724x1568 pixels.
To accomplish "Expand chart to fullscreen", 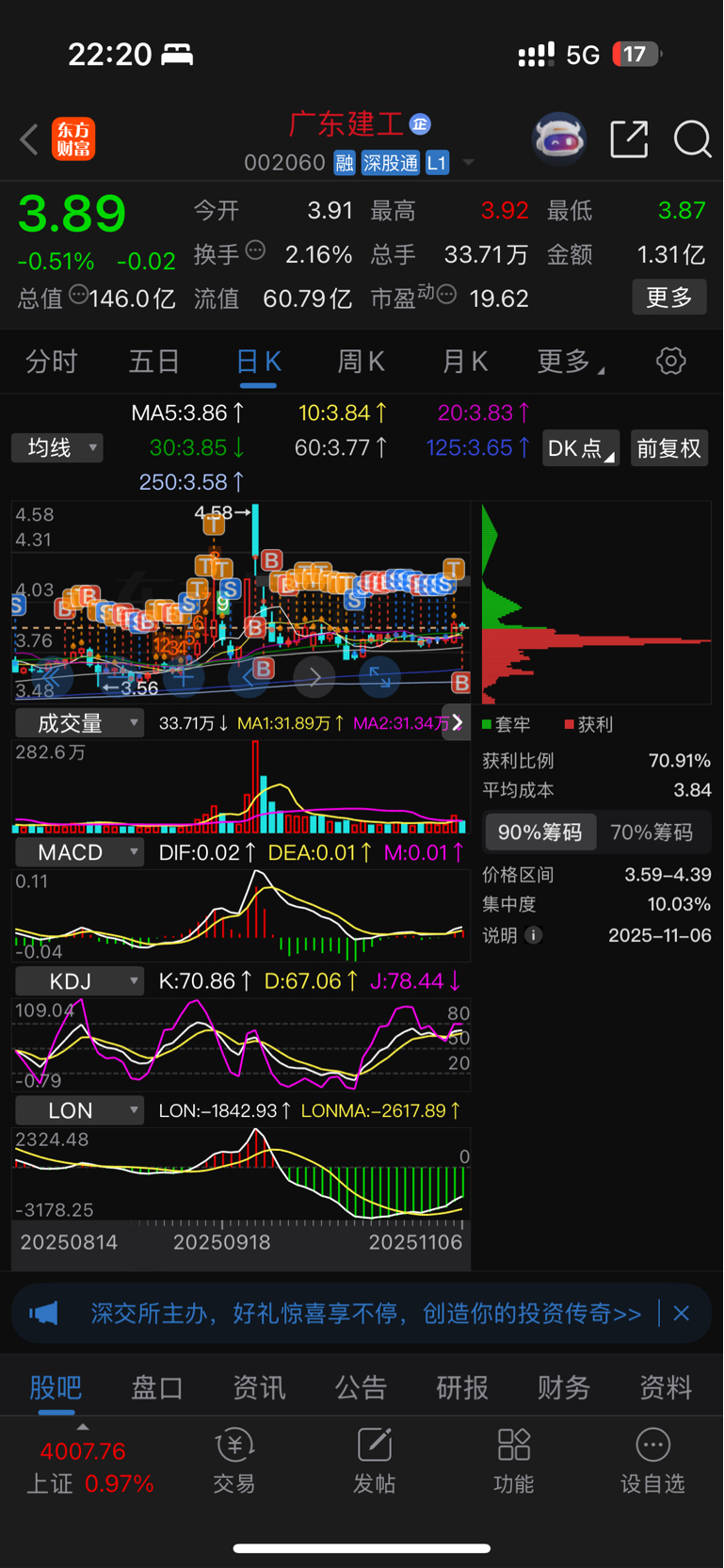I will (380, 676).
